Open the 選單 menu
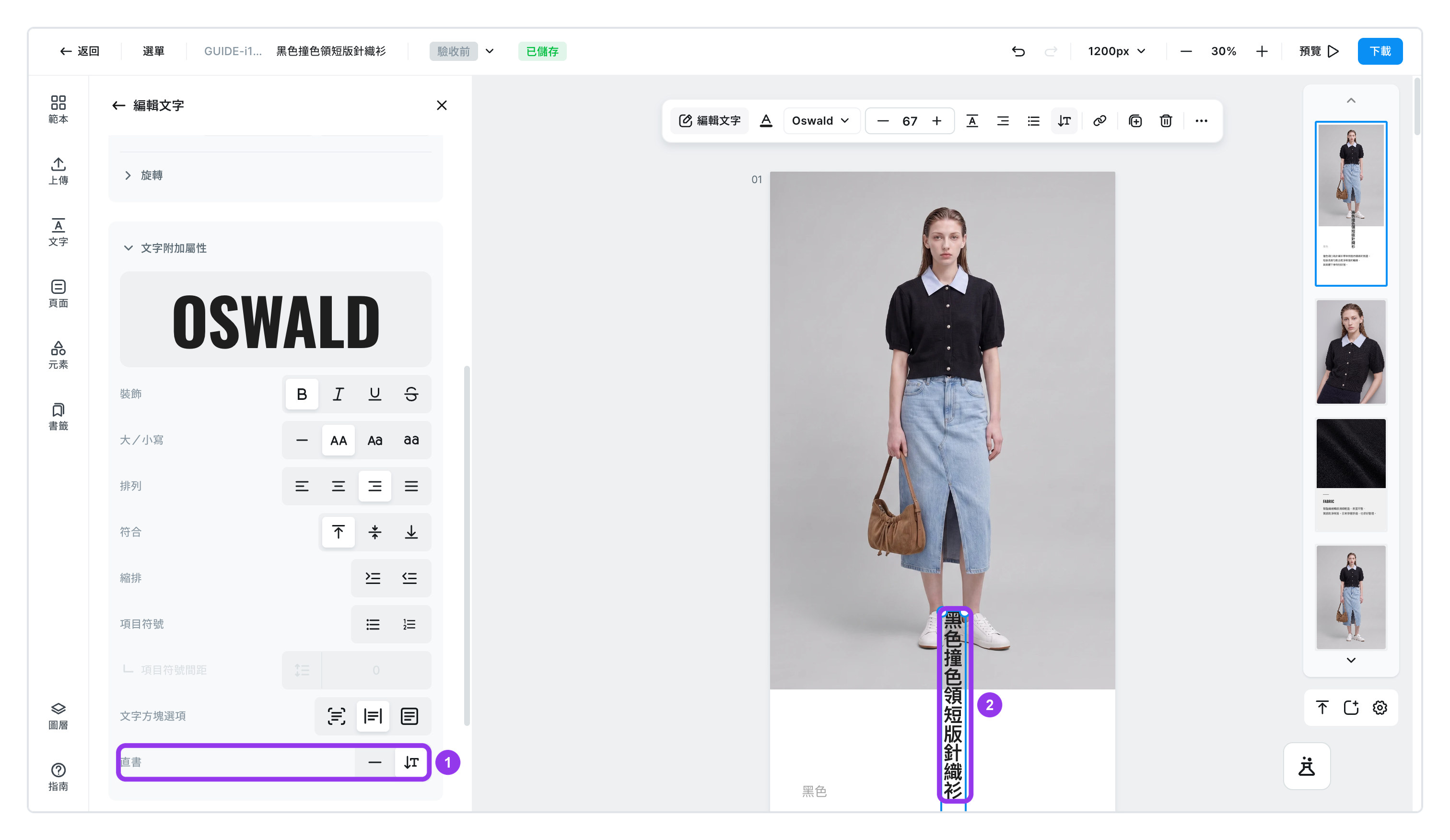Viewport: 1450px width, 840px height. [153, 51]
